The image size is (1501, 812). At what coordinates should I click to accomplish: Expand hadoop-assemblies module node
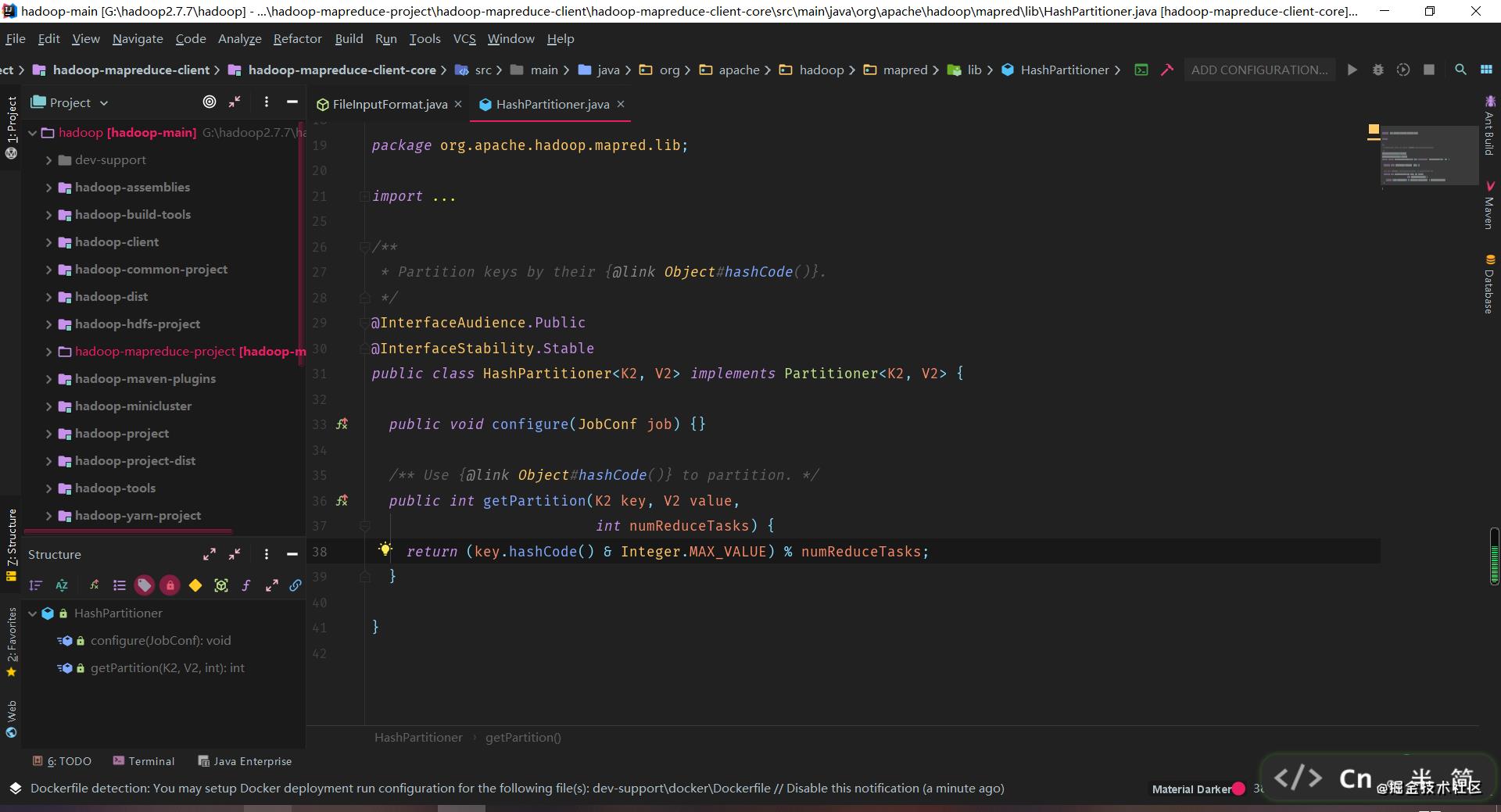(48, 188)
